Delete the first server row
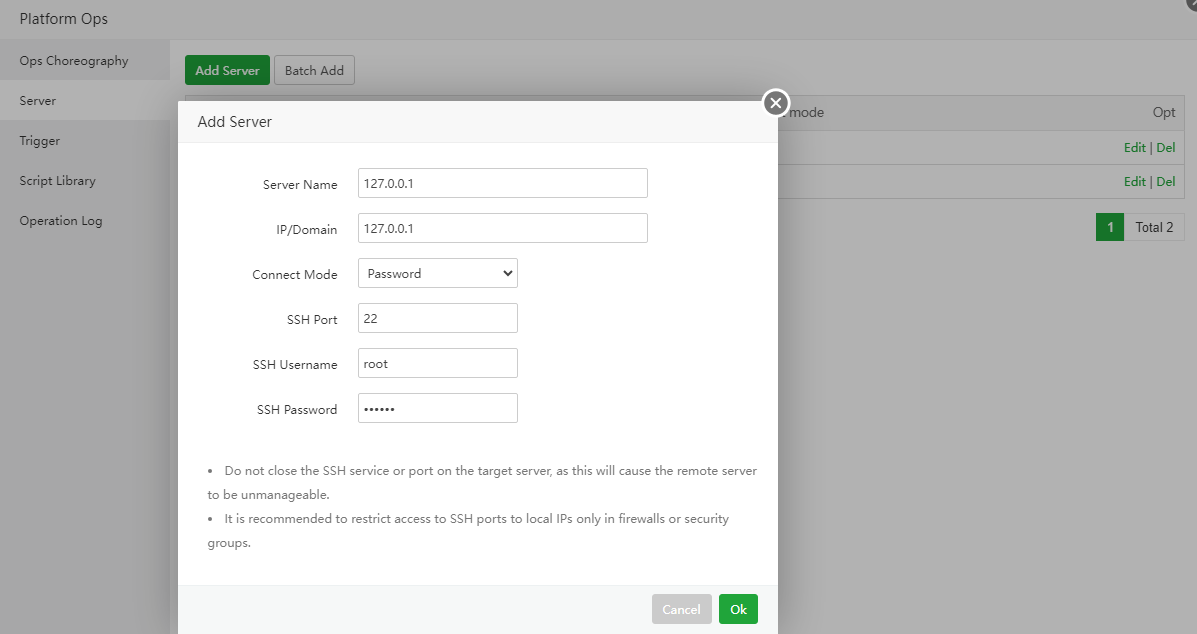 point(1166,148)
